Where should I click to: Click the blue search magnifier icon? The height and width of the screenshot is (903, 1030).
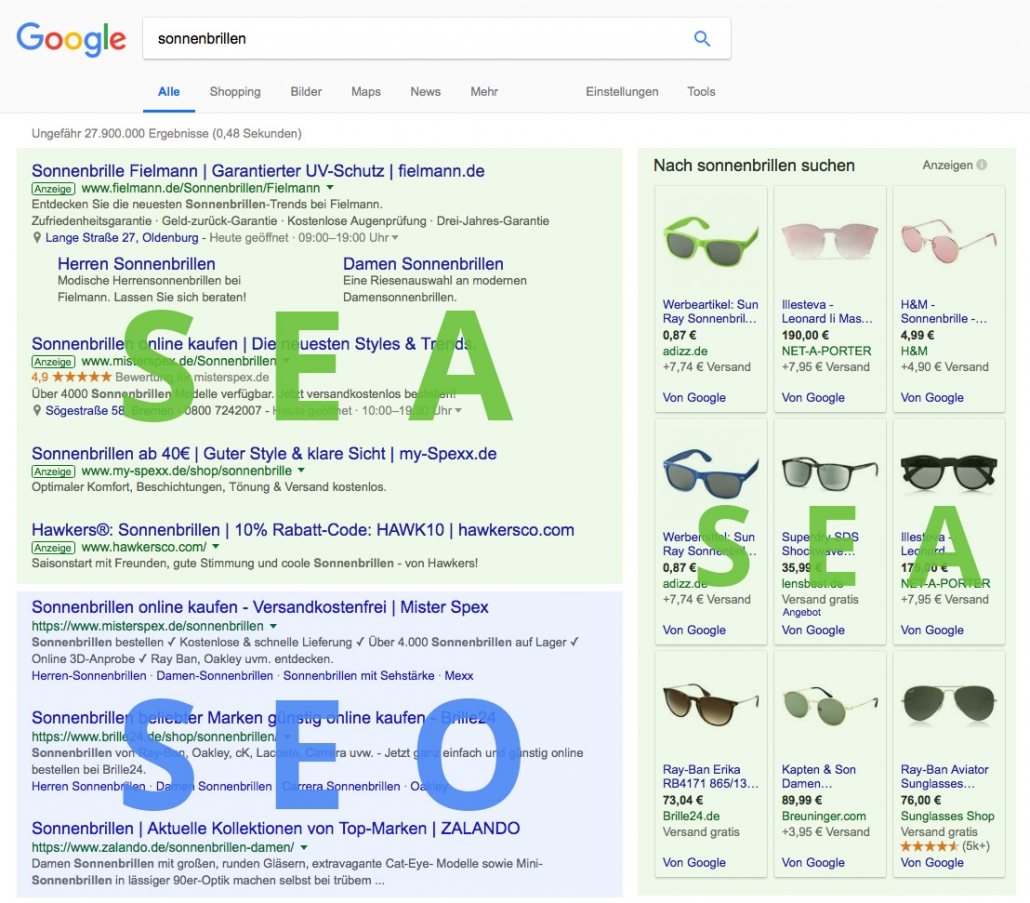point(702,39)
